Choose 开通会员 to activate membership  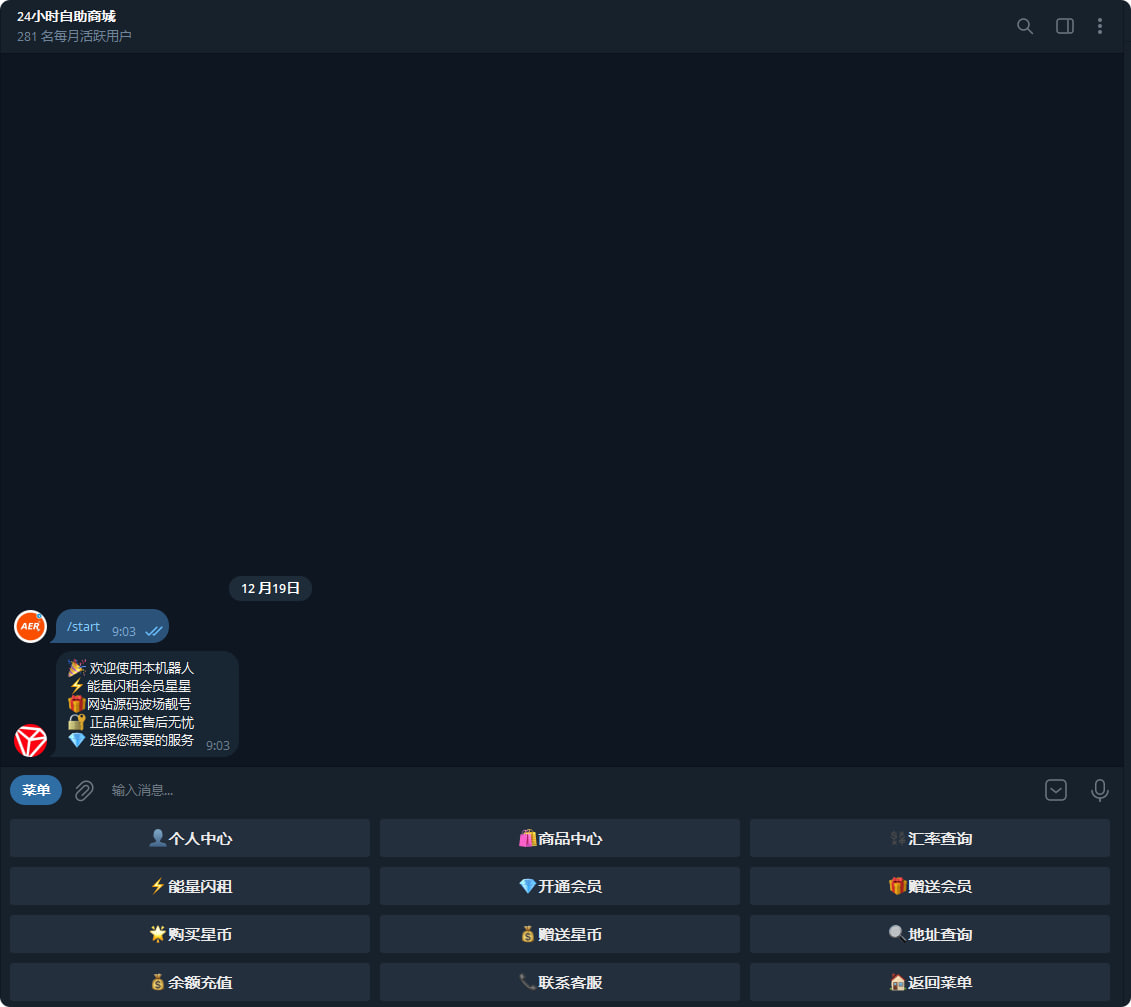click(560, 886)
